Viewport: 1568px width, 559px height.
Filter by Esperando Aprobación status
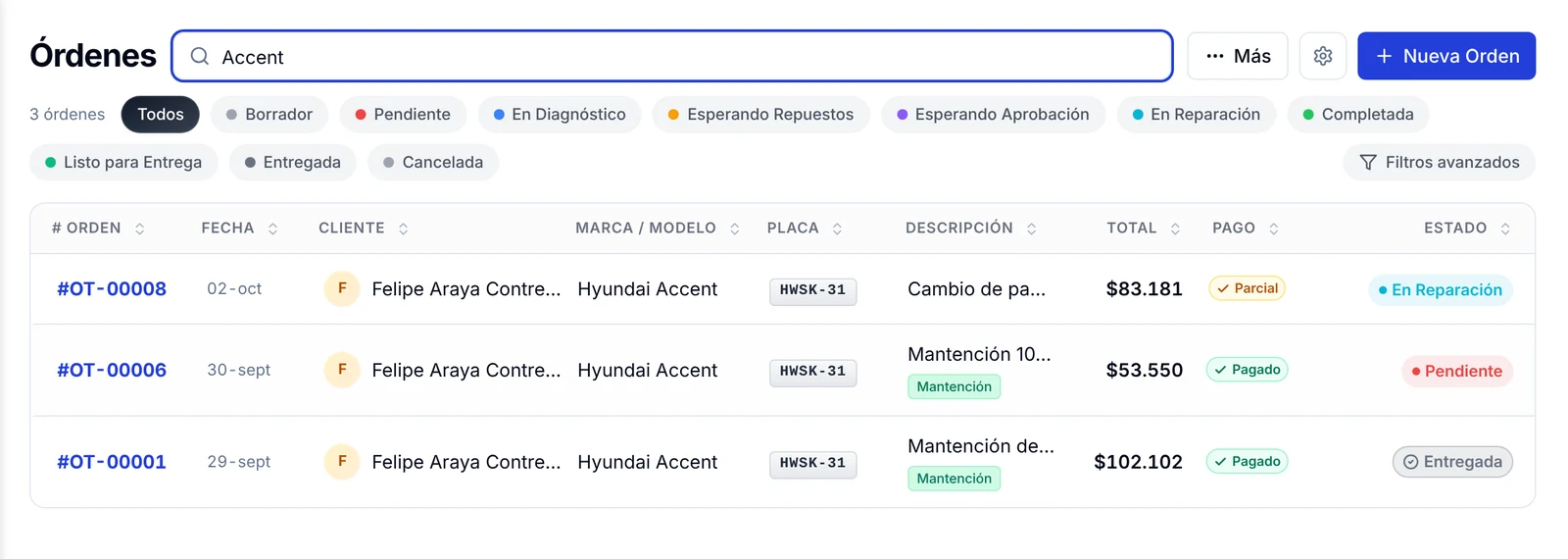coord(993,114)
